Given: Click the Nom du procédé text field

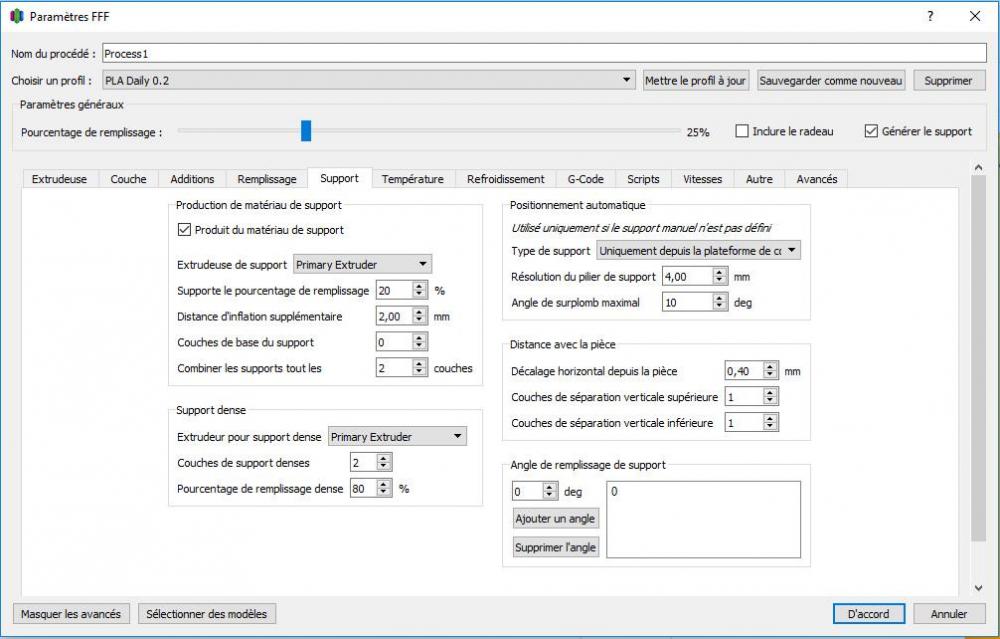Looking at the screenshot, I should click(x=544, y=54).
